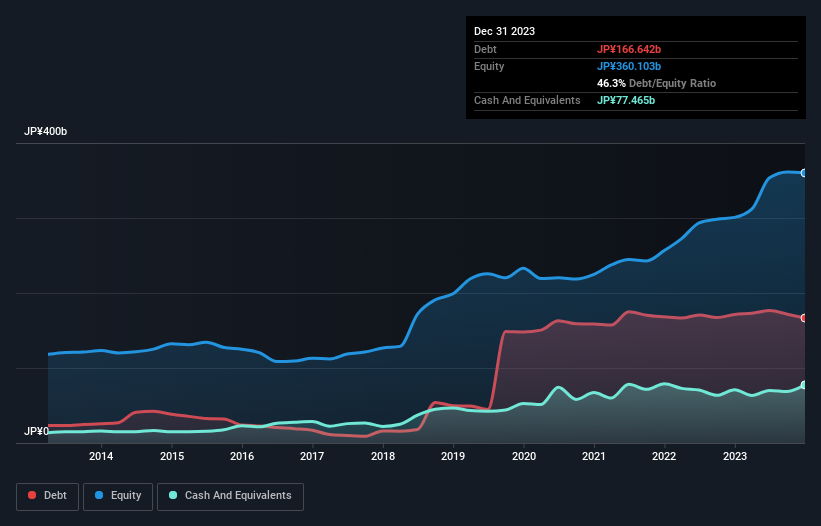Click the Debt row label in tooltip
Screen dimensions: 821x526
pos(485,49)
